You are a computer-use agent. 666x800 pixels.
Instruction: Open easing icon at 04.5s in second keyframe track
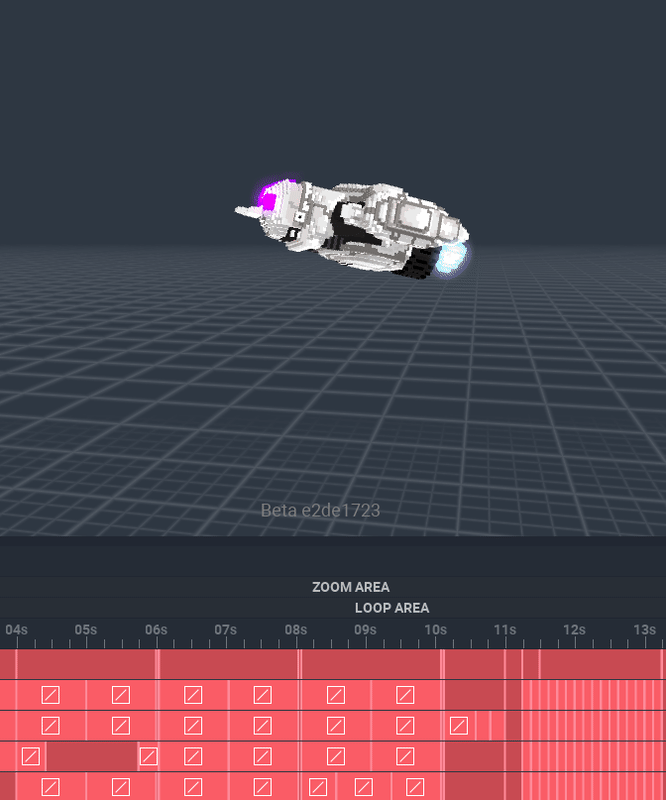[x=51, y=726]
